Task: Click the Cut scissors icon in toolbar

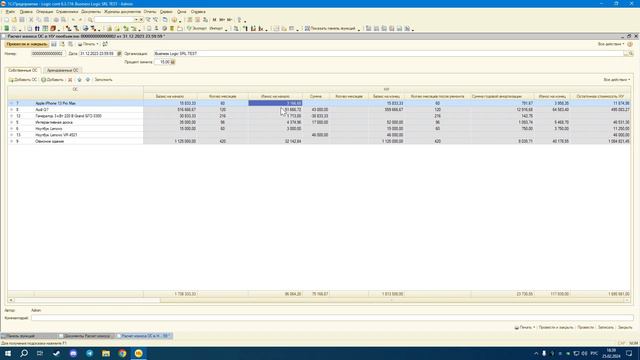Action: (31, 20)
